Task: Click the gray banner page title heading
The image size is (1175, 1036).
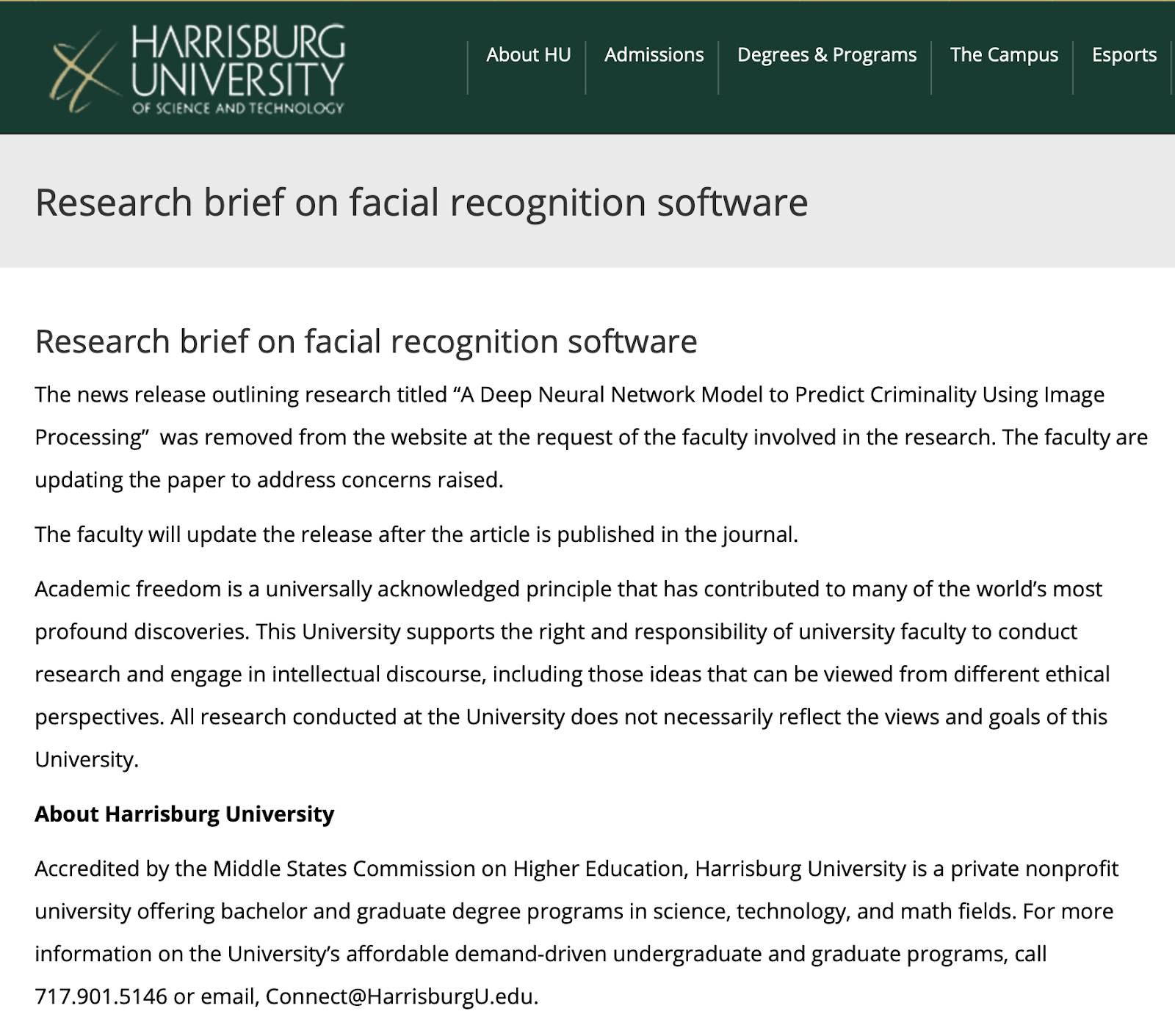Action: click(x=422, y=203)
